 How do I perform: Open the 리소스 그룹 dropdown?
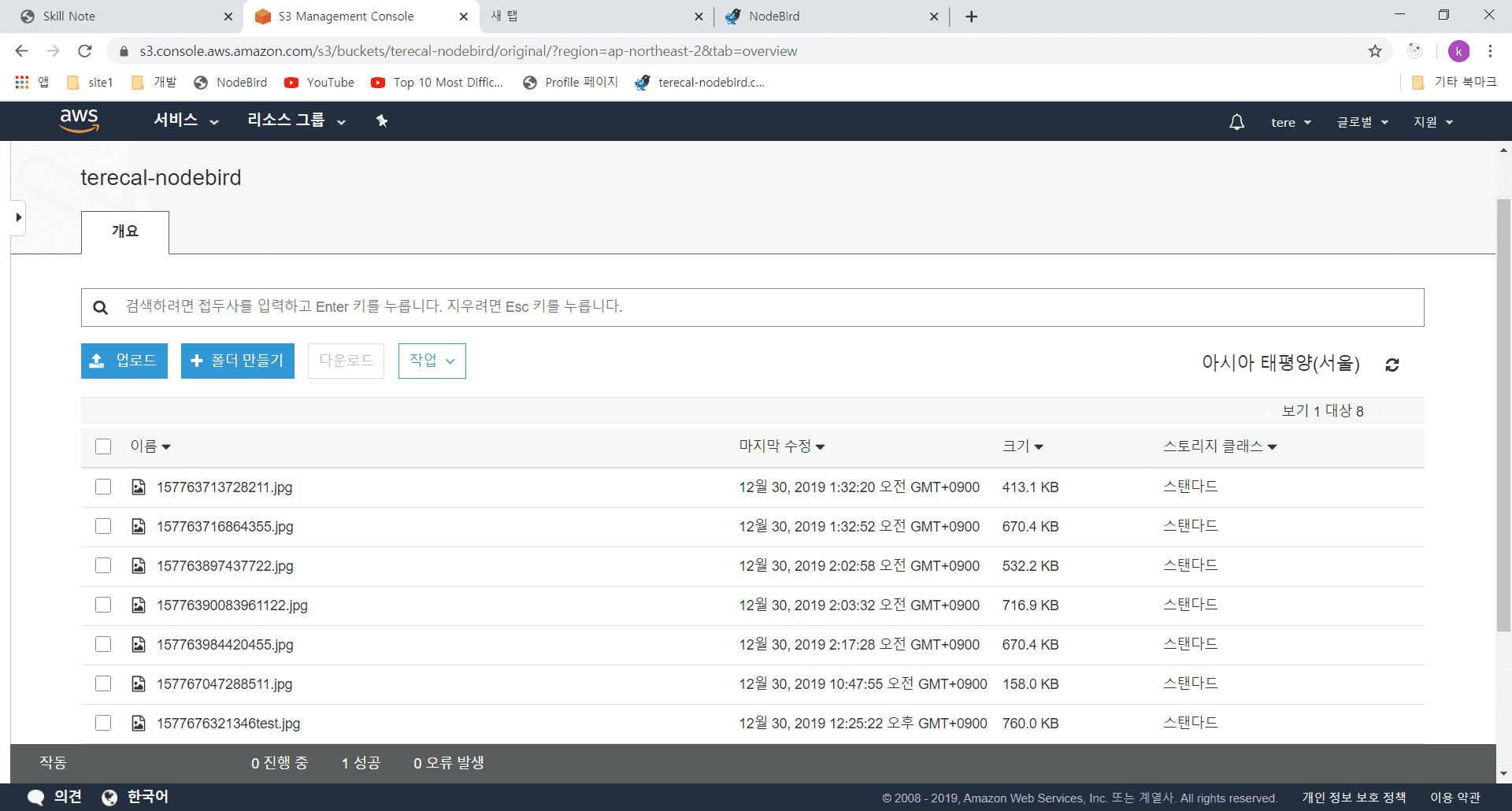click(297, 120)
